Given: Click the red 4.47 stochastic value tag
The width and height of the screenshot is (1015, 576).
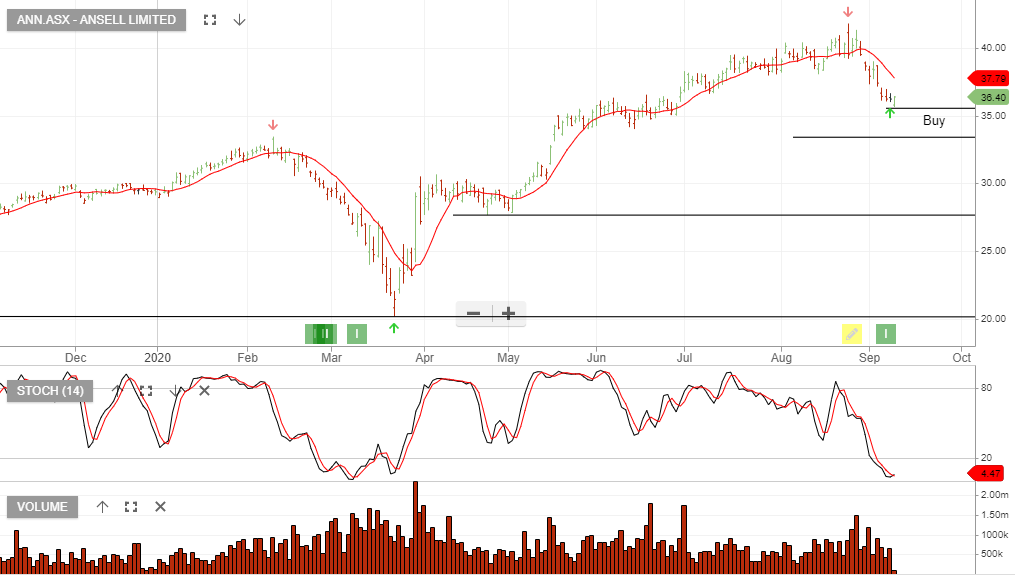Looking at the screenshot, I should pyautogui.click(x=986, y=473).
